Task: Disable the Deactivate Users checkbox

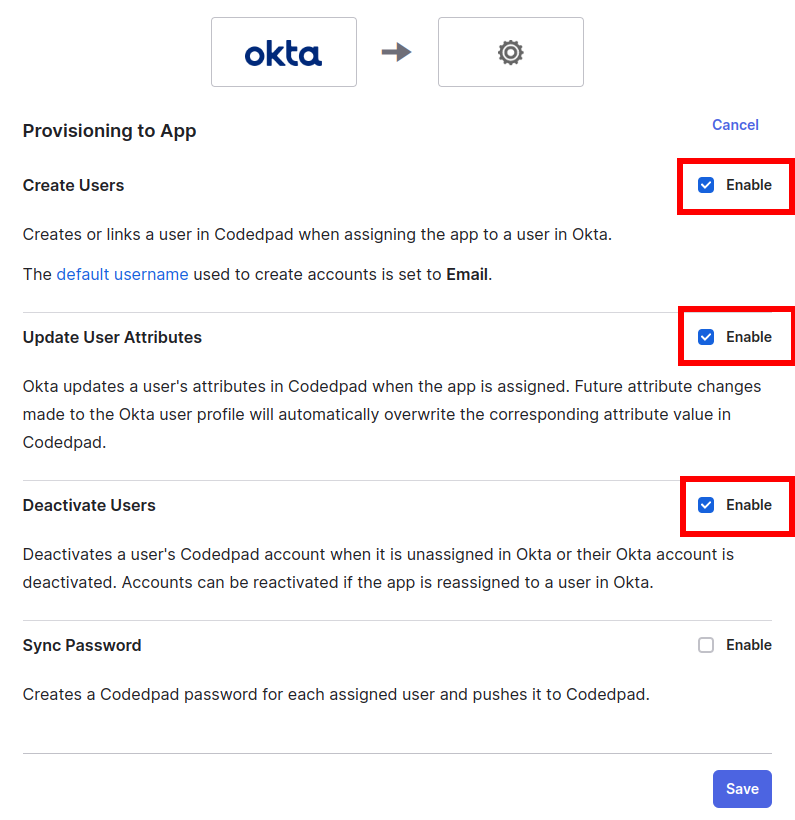Action: click(x=706, y=505)
